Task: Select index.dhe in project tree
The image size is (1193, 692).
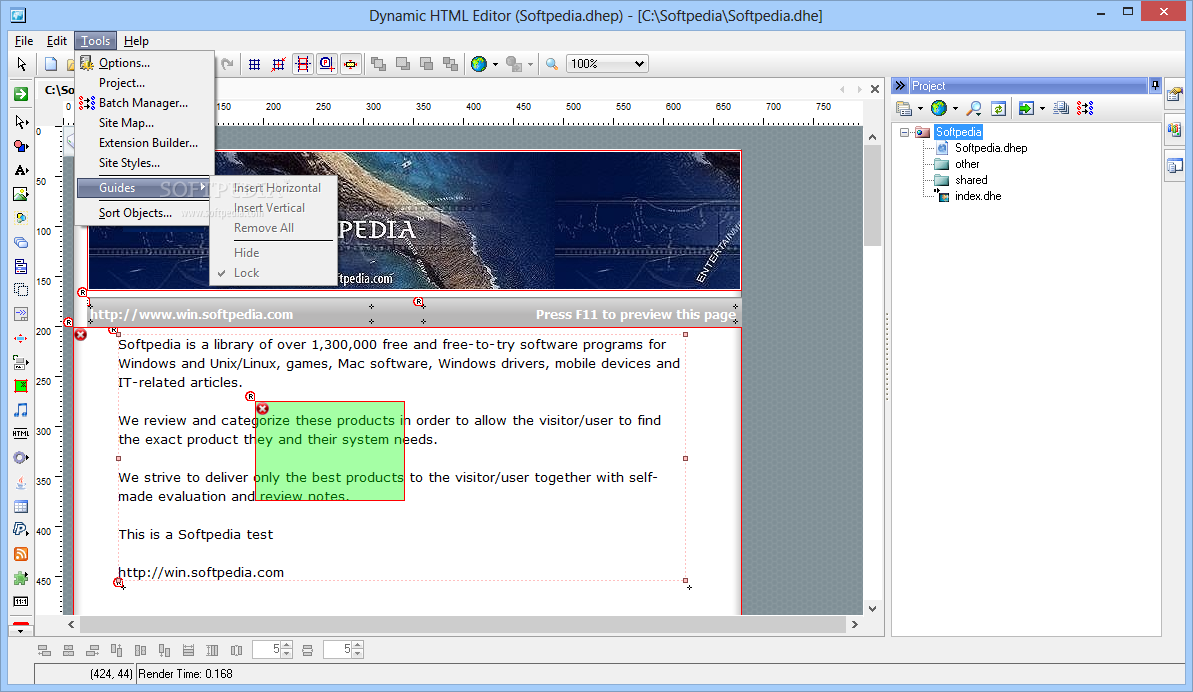Action: (978, 196)
